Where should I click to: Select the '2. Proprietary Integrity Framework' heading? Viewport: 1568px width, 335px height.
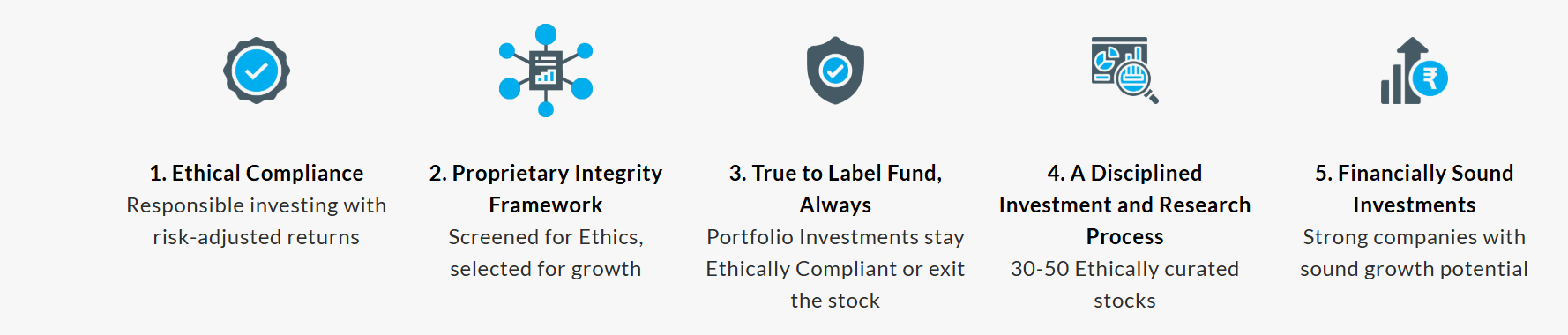(x=546, y=189)
